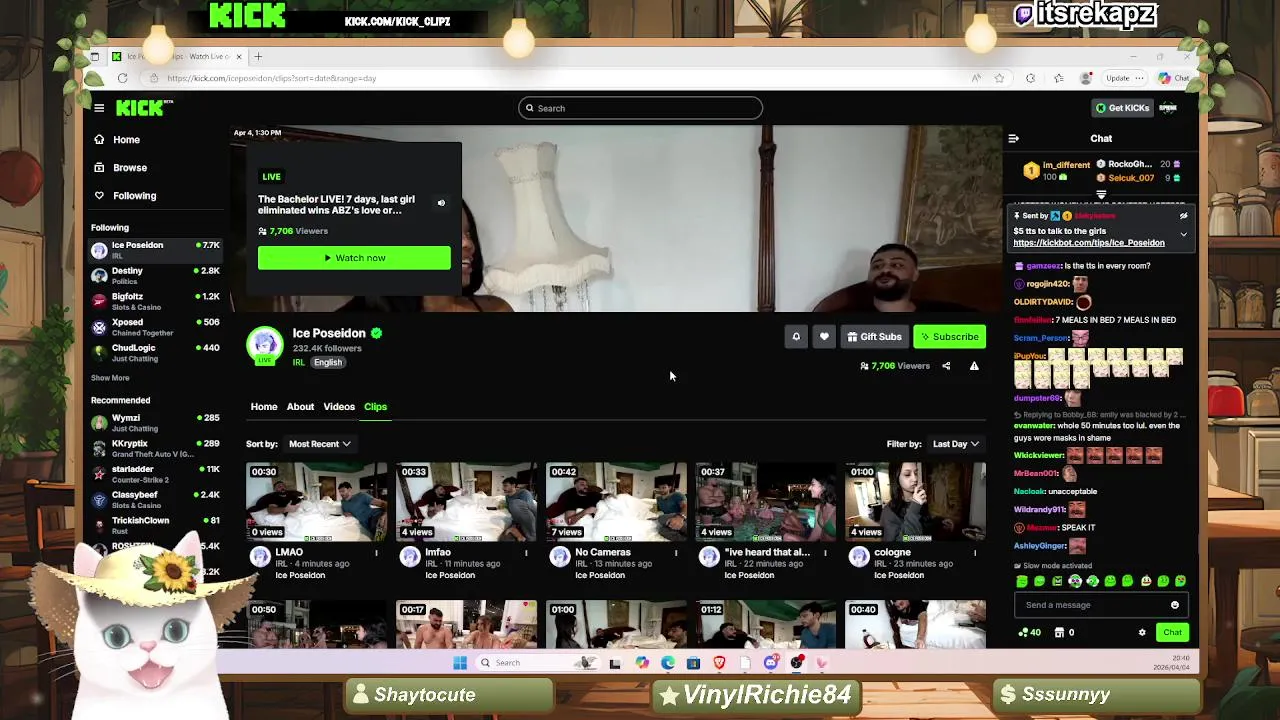The height and width of the screenshot is (720, 1280).
Task: Open Wymzi in Recommended channels
Action: [x=155, y=423]
